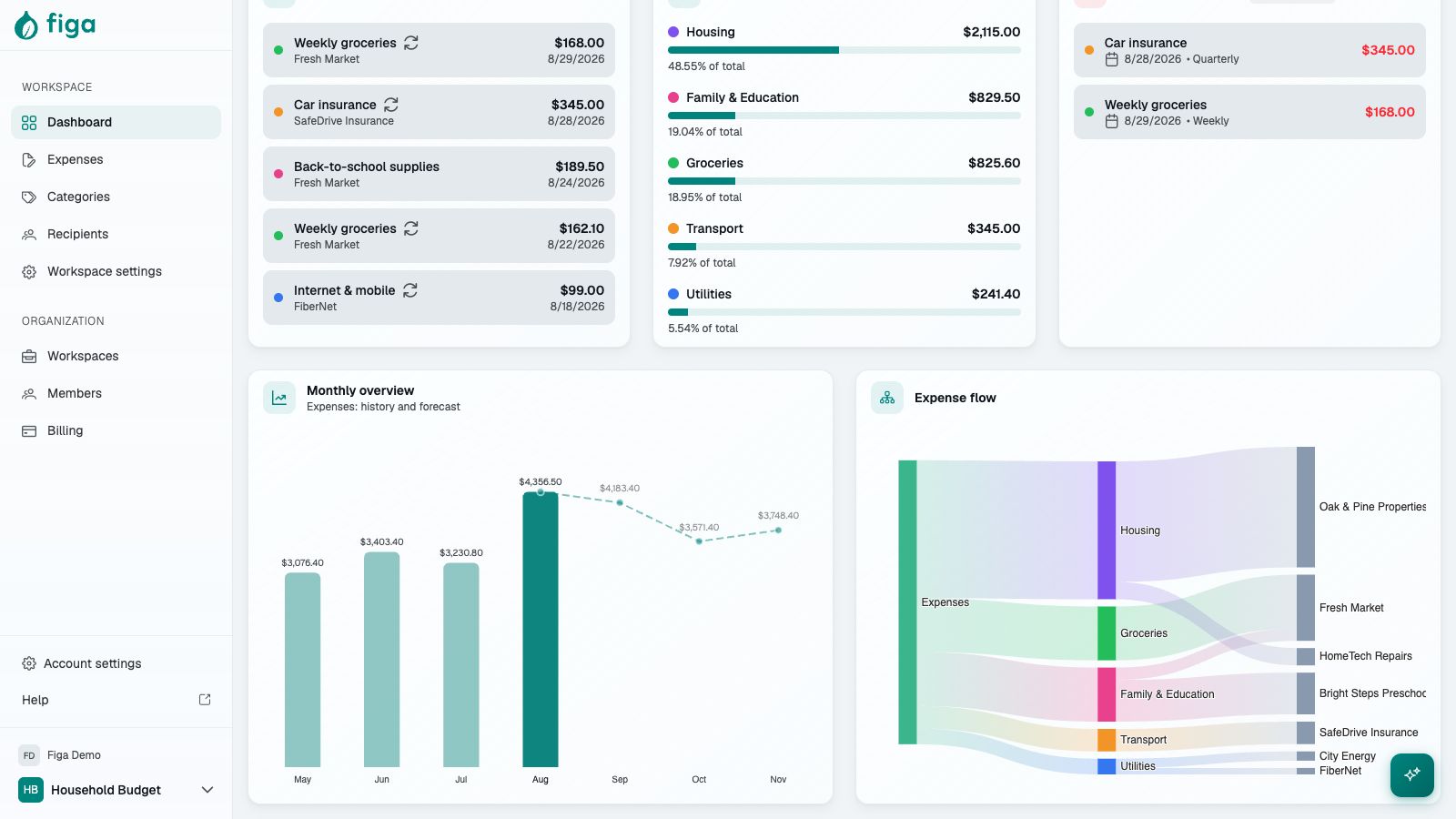Viewport: 1456px width, 819px height.
Task: Open the AI assistant sparkle button
Action: [x=1412, y=775]
